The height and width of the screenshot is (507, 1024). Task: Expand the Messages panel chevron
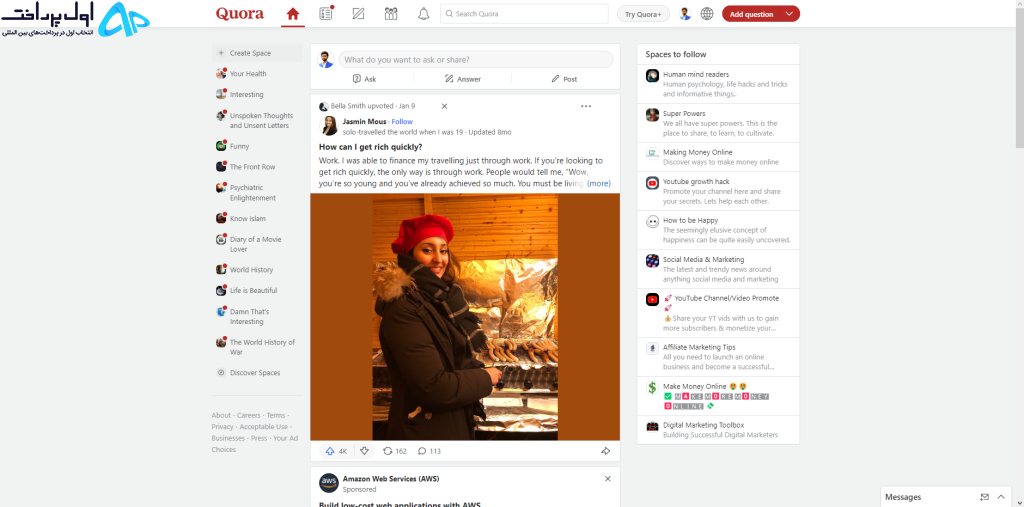[1001, 497]
